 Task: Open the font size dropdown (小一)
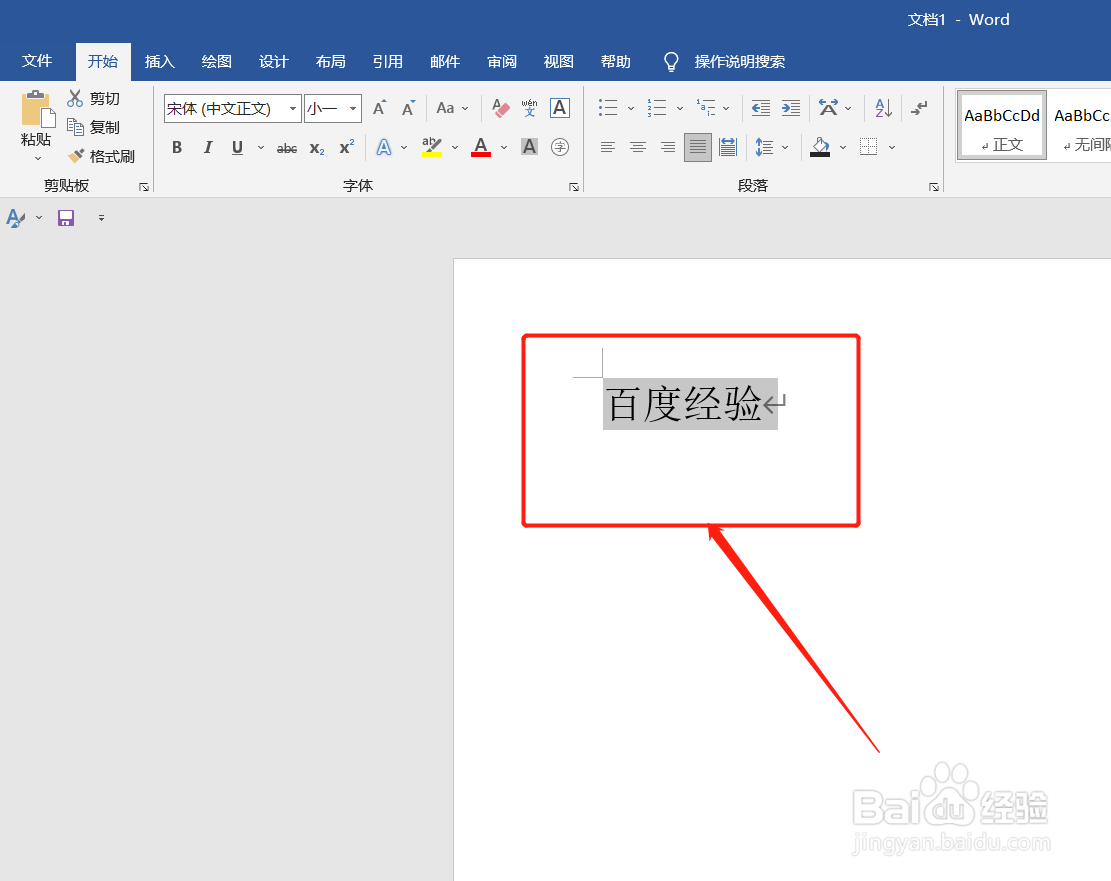click(x=353, y=108)
